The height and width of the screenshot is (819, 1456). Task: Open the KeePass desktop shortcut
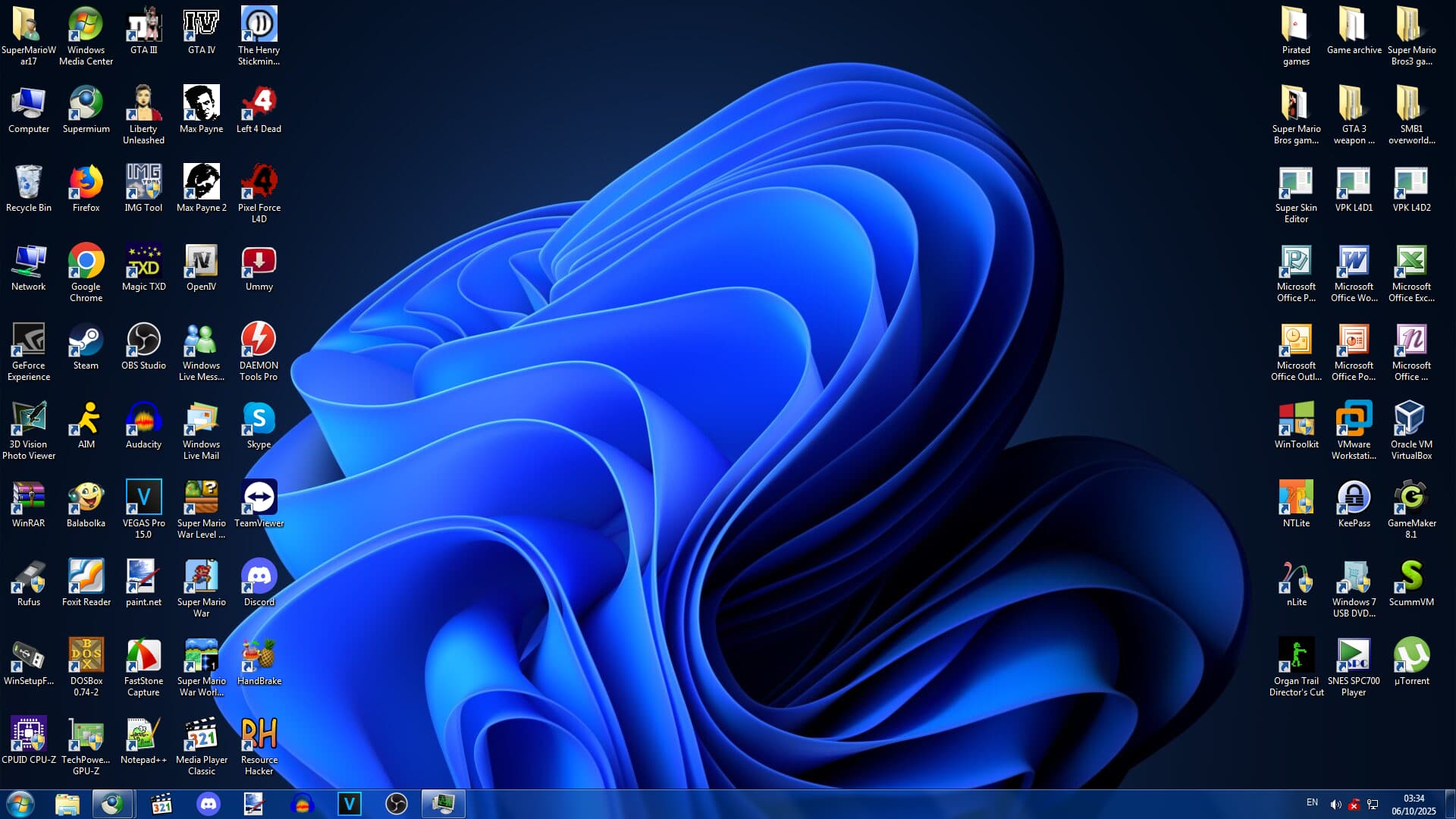(1354, 505)
